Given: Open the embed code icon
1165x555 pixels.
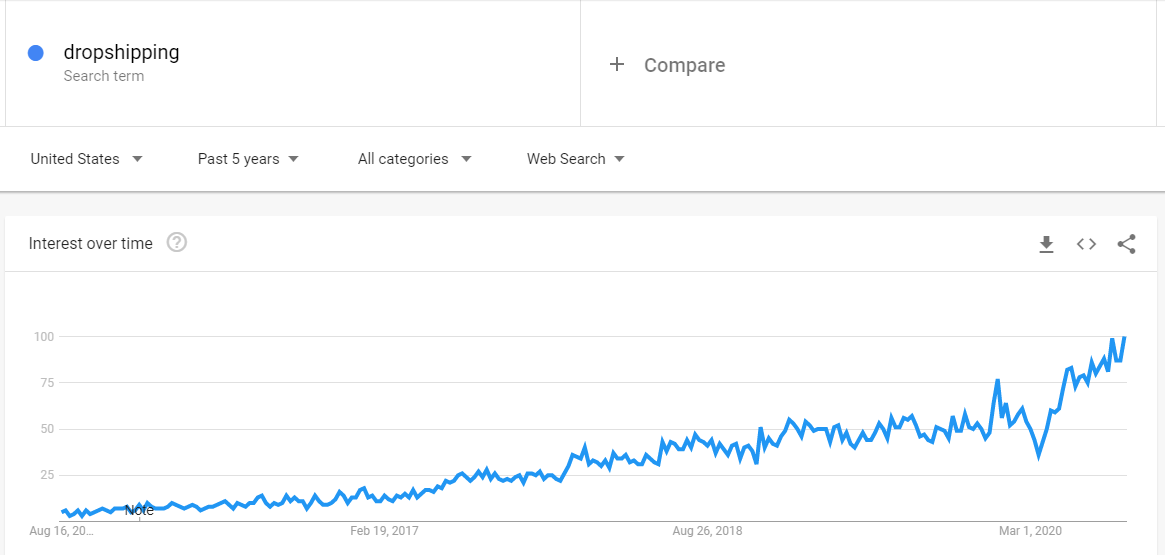Looking at the screenshot, I should [1086, 244].
